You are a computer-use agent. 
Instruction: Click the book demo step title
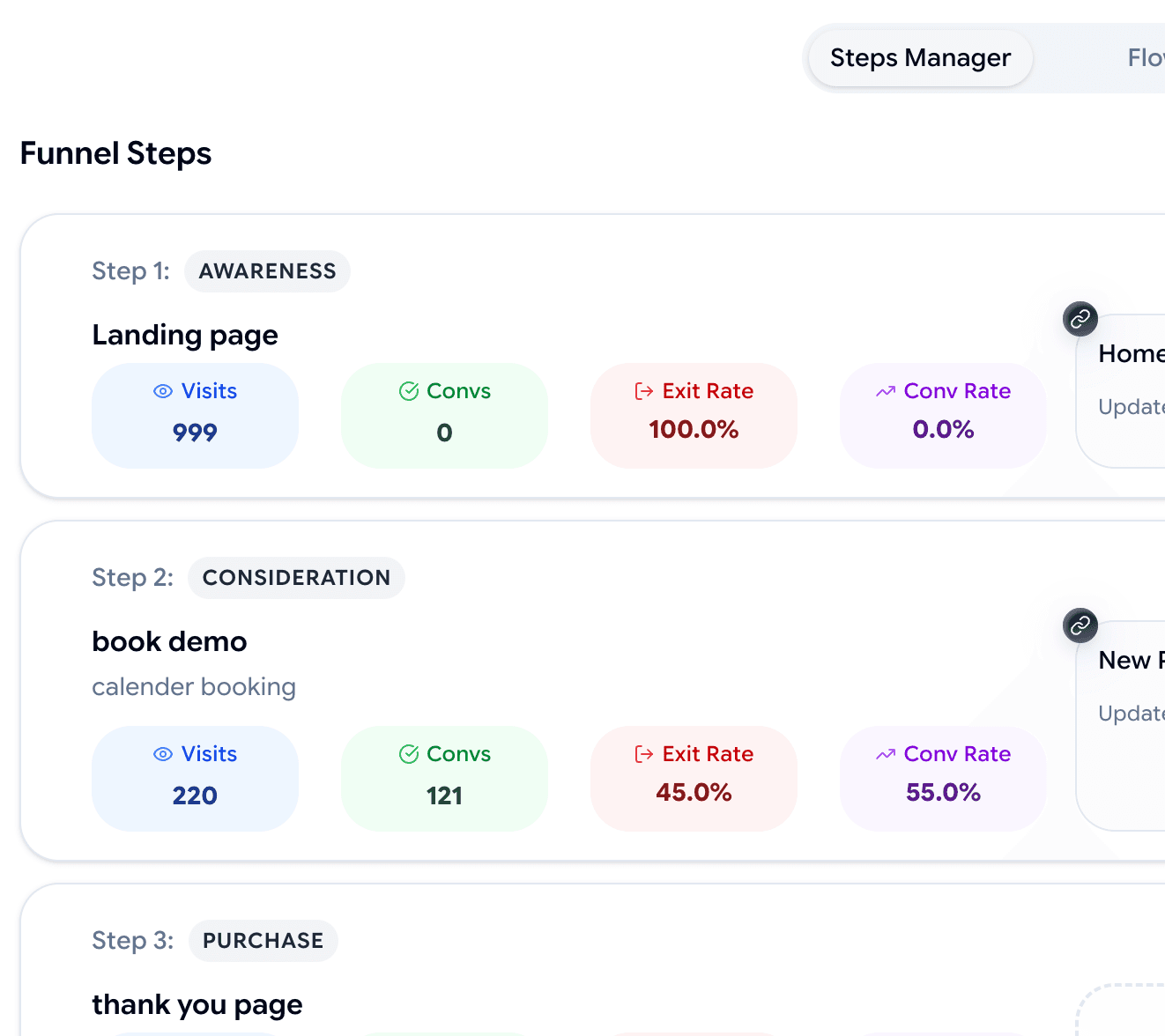[x=169, y=641]
